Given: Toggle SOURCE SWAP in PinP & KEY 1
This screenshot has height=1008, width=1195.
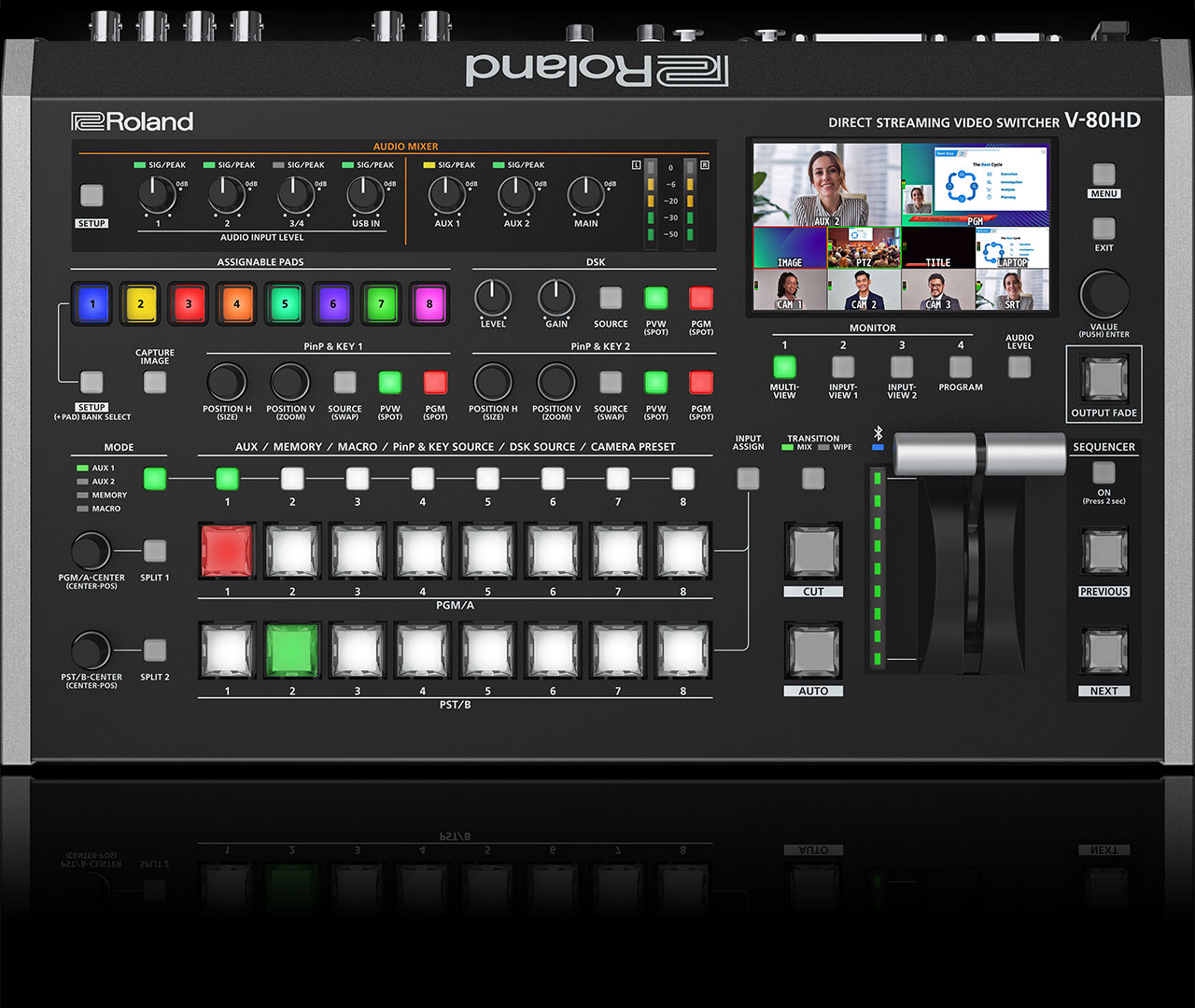Looking at the screenshot, I should 344,381.
